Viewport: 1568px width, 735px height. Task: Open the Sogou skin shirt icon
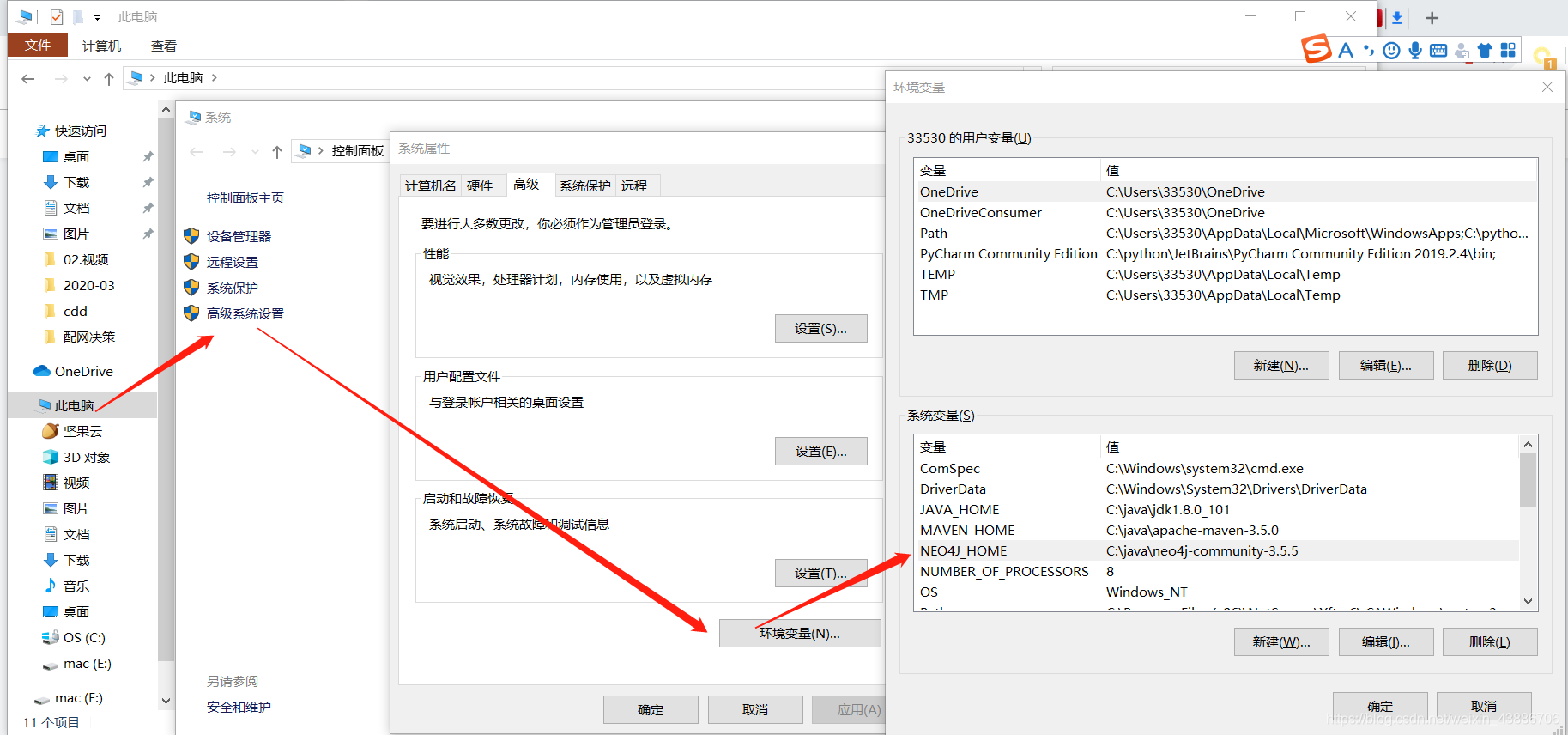tap(1485, 51)
